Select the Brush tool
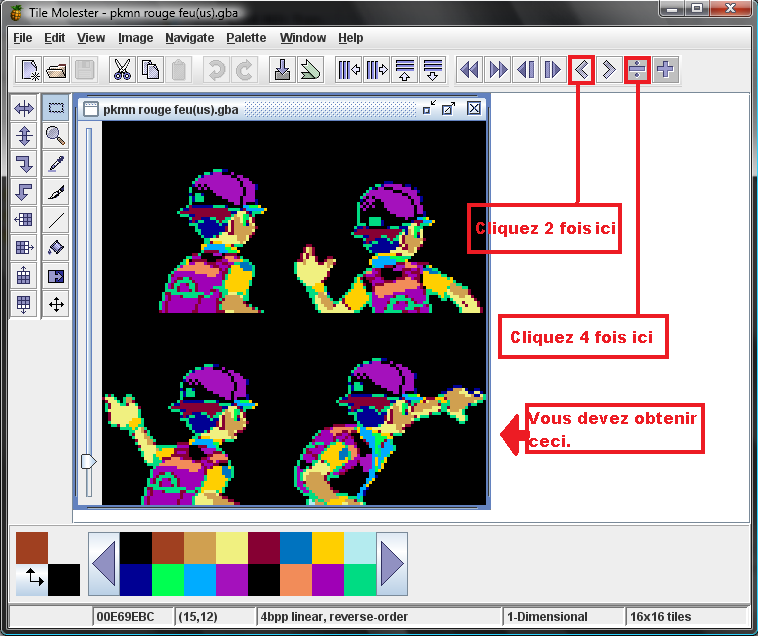Screen dimensions: 758x636 pyautogui.click(x=56, y=192)
